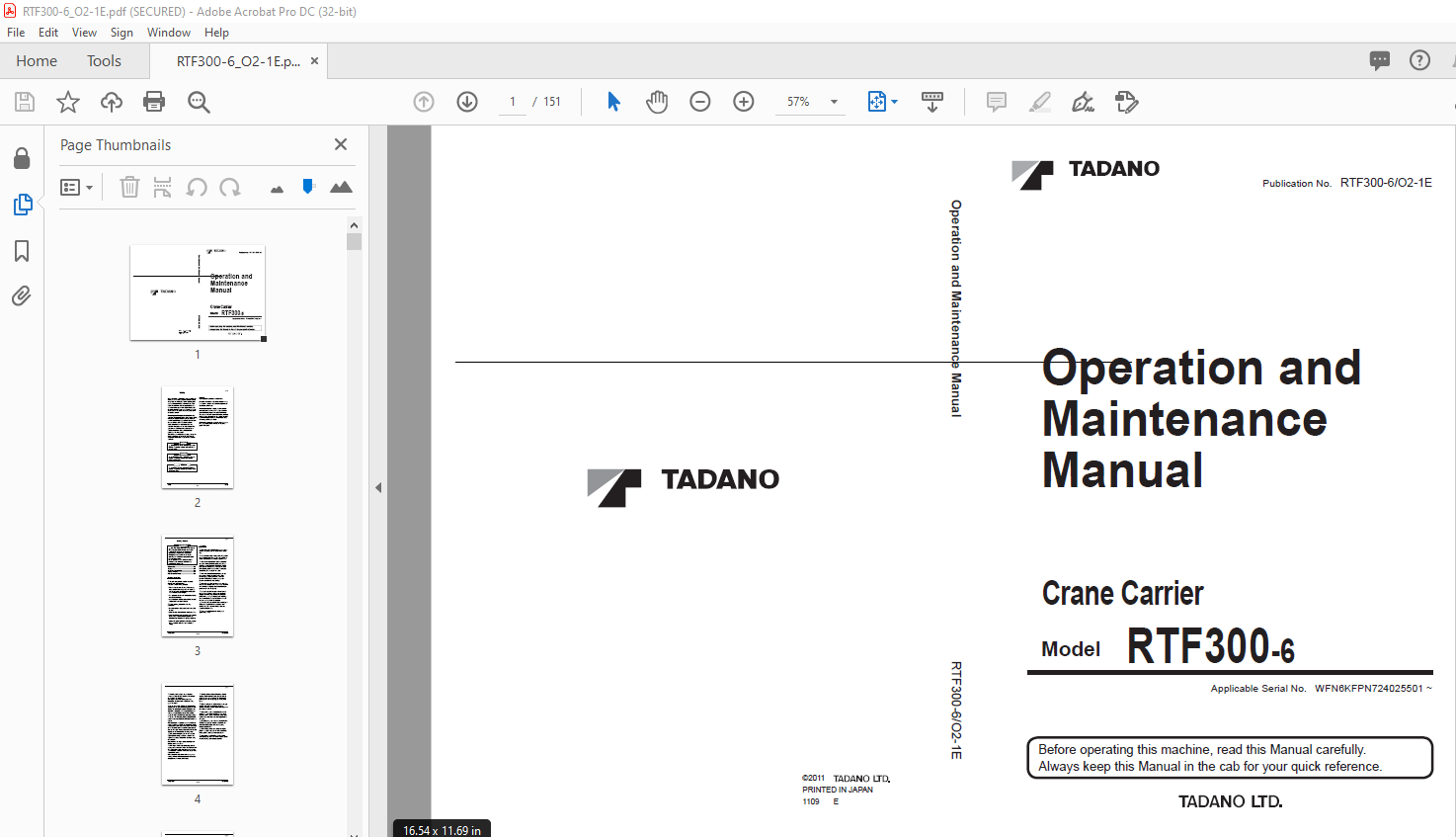Print the document
This screenshot has width=1456, height=837.
pos(154,102)
